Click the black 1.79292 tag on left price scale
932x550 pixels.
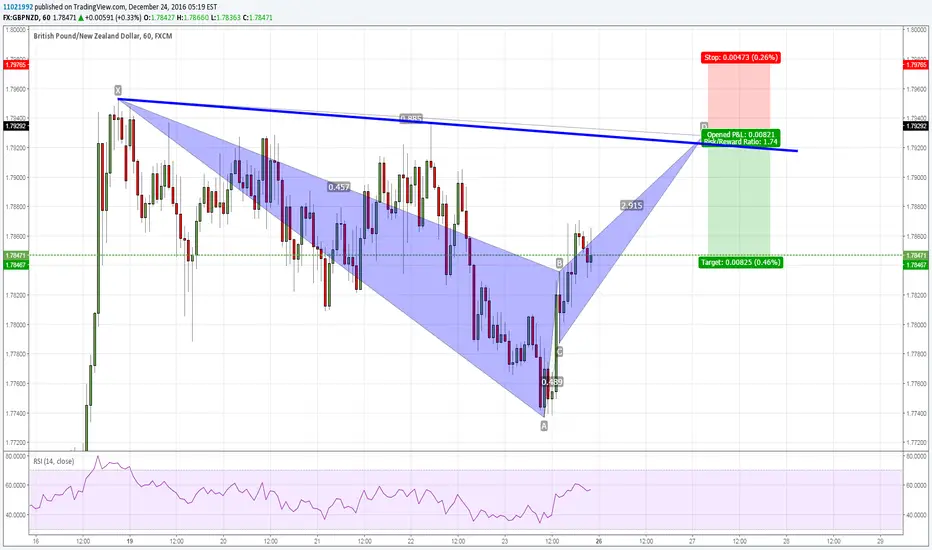coord(15,126)
